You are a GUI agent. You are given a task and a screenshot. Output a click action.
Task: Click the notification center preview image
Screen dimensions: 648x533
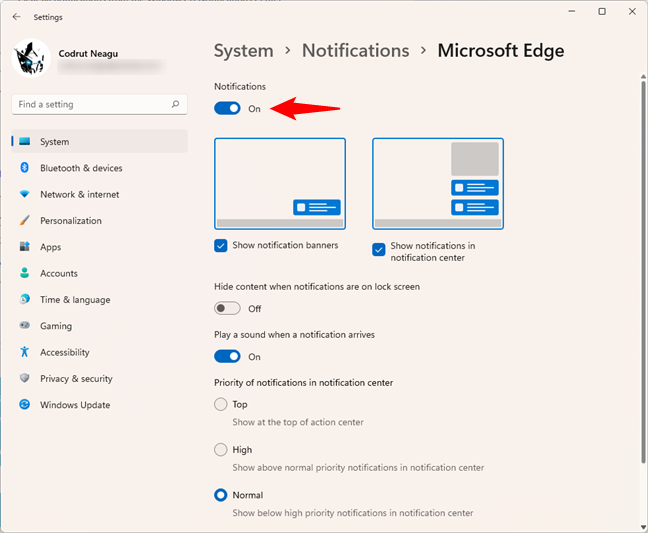[x=438, y=183]
